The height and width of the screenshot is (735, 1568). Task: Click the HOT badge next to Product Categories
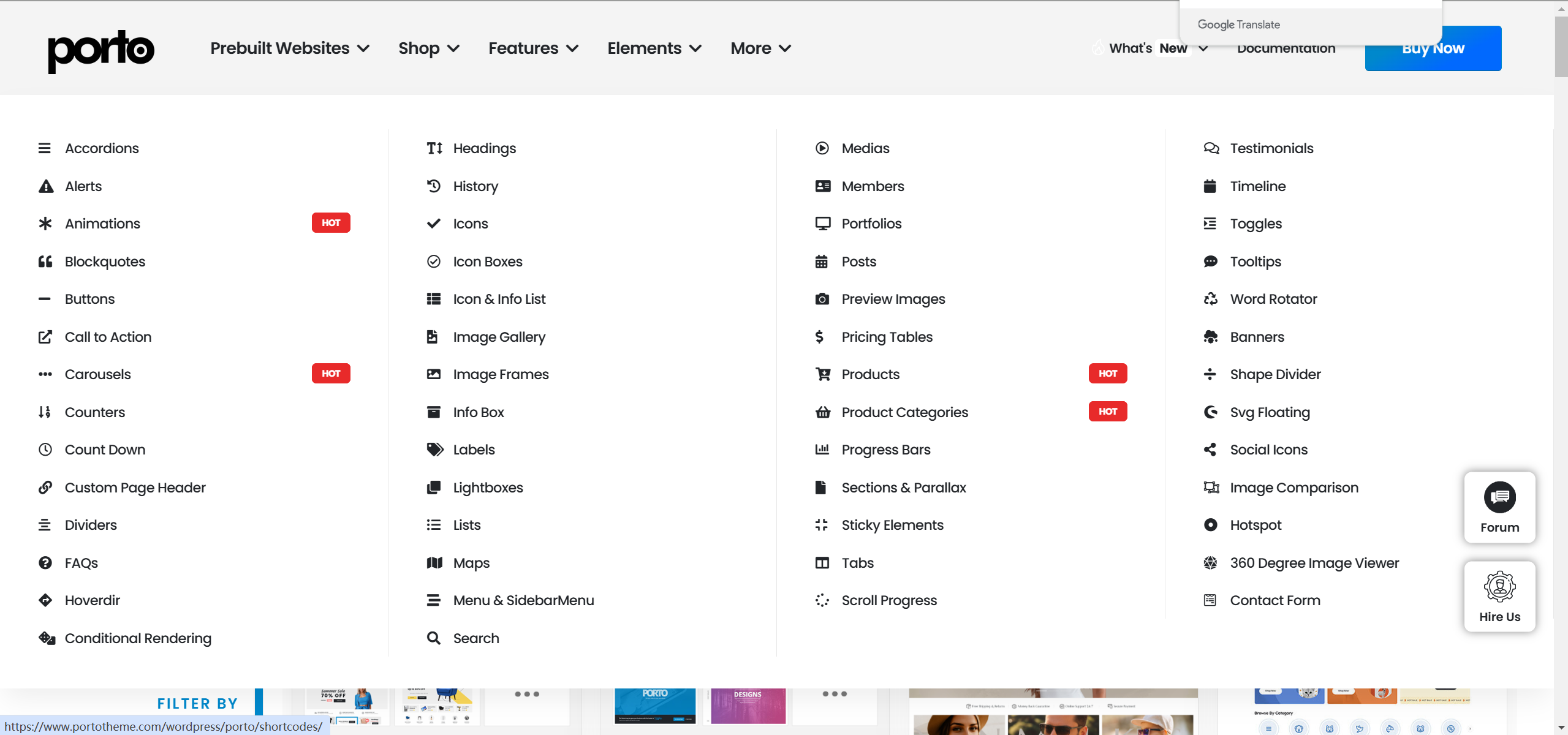[x=1107, y=412]
